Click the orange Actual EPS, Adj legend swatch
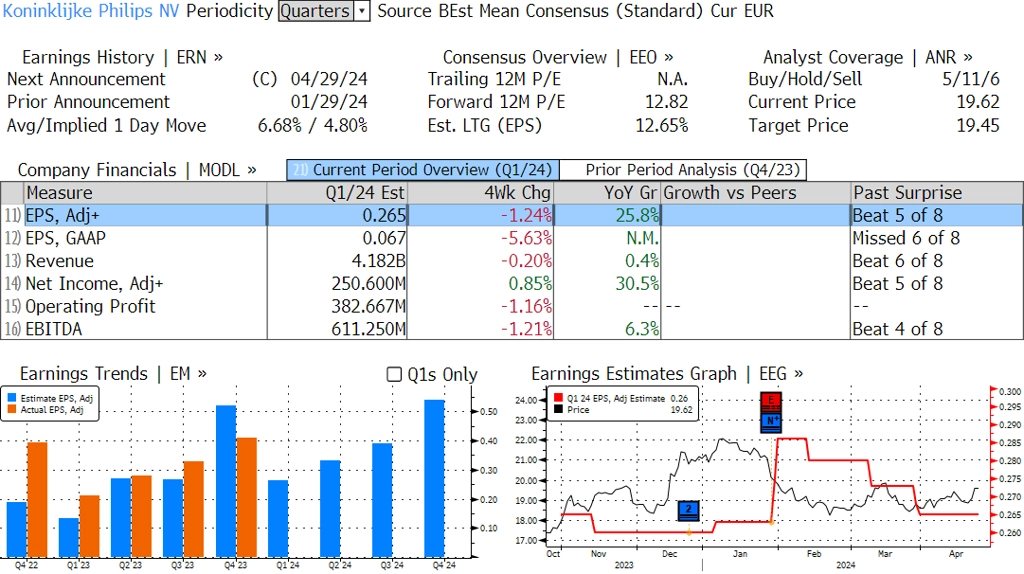 [12, 409]
